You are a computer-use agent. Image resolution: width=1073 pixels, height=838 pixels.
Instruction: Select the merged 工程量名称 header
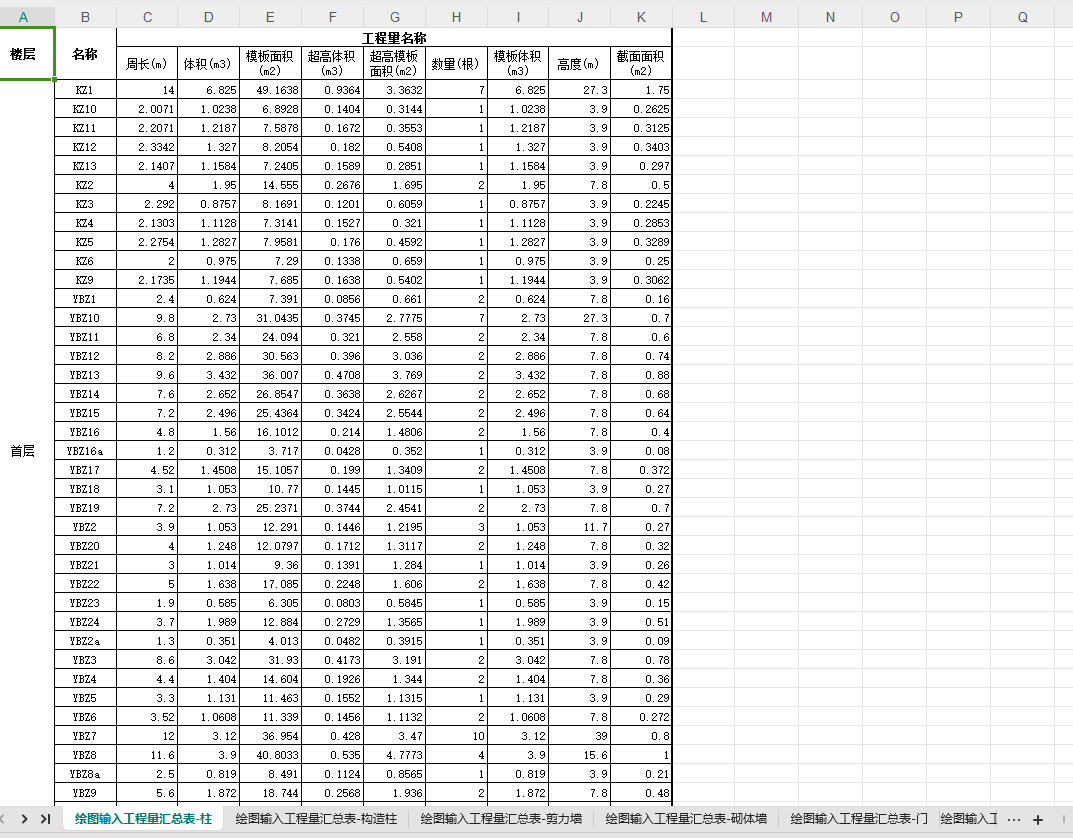pos(394,38)
